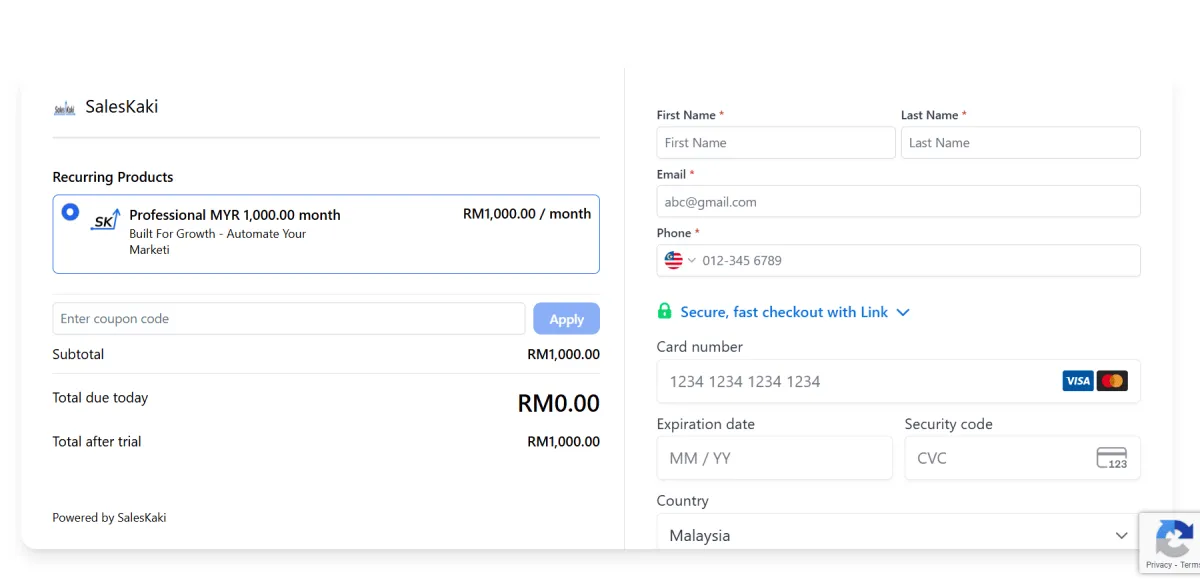The image size is (1200, 587).
Task: Click the Visa card icon
Action: 1077,381
